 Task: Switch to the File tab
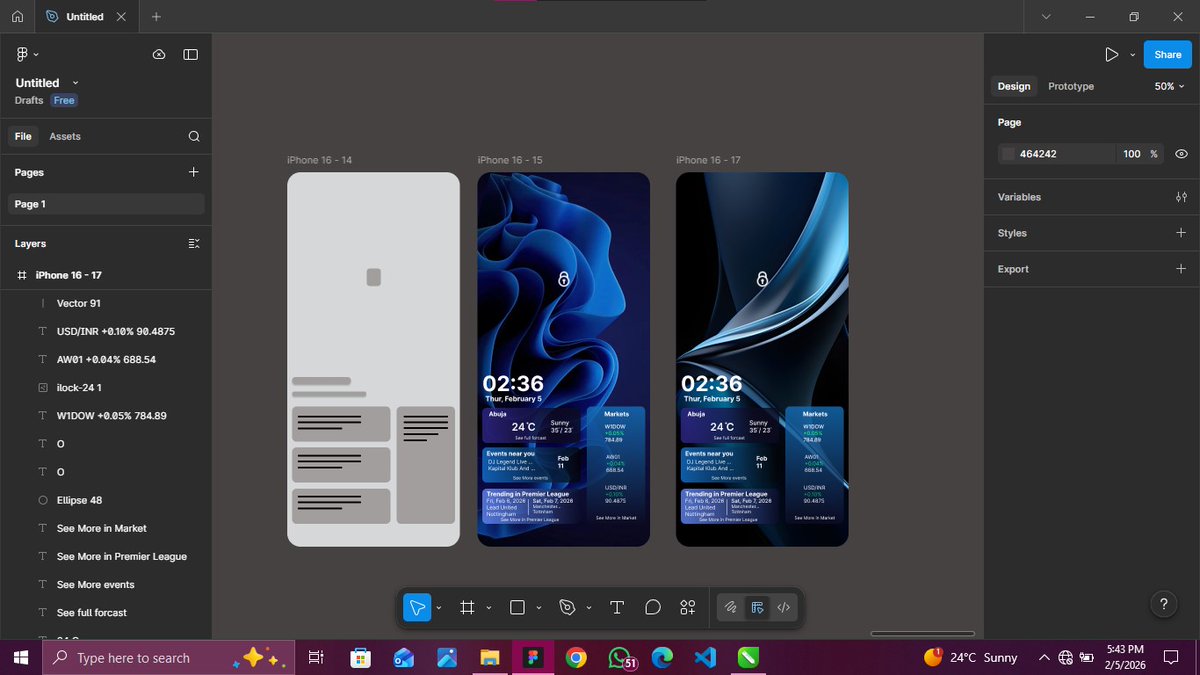[x=23, y=136]
